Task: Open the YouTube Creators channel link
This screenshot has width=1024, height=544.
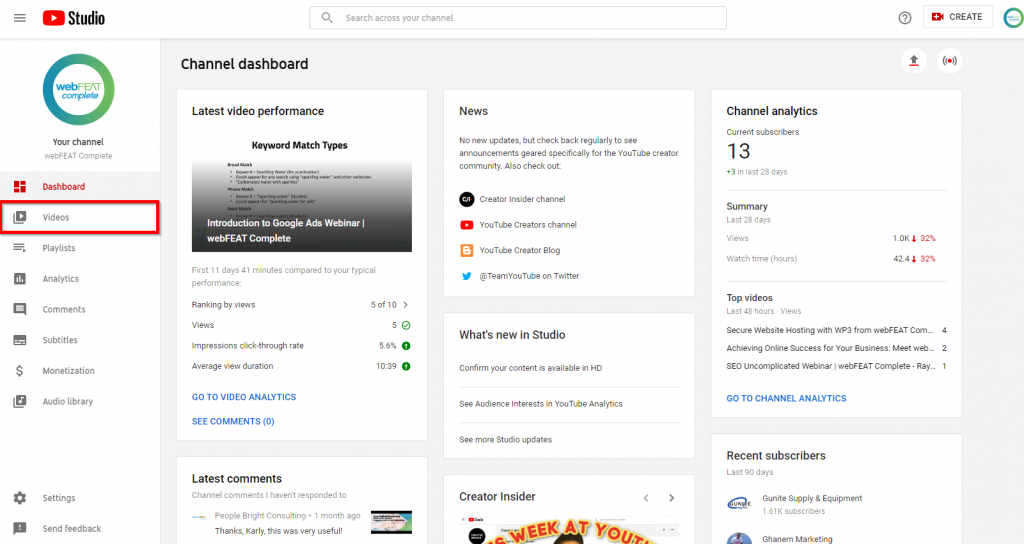Action: (528, 225)
